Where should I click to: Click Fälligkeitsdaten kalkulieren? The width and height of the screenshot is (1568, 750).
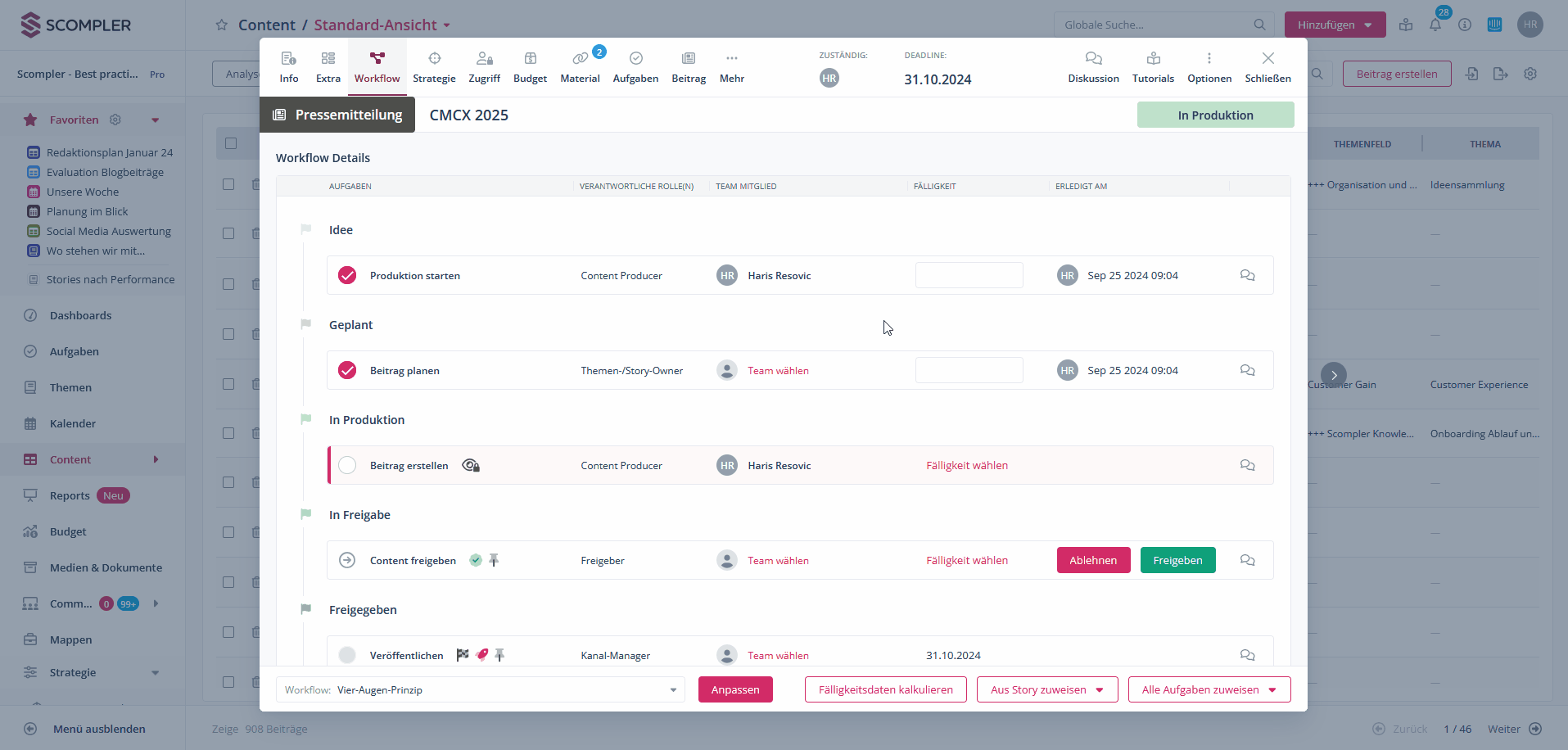click(885, 689)
